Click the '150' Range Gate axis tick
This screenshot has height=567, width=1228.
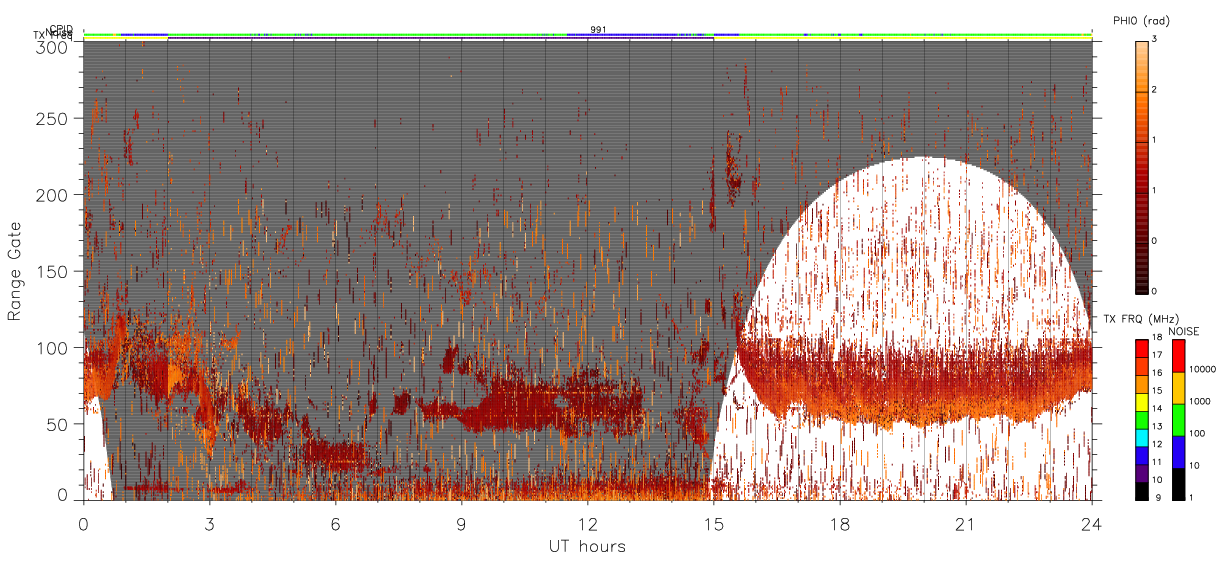(x=51, y=270)
